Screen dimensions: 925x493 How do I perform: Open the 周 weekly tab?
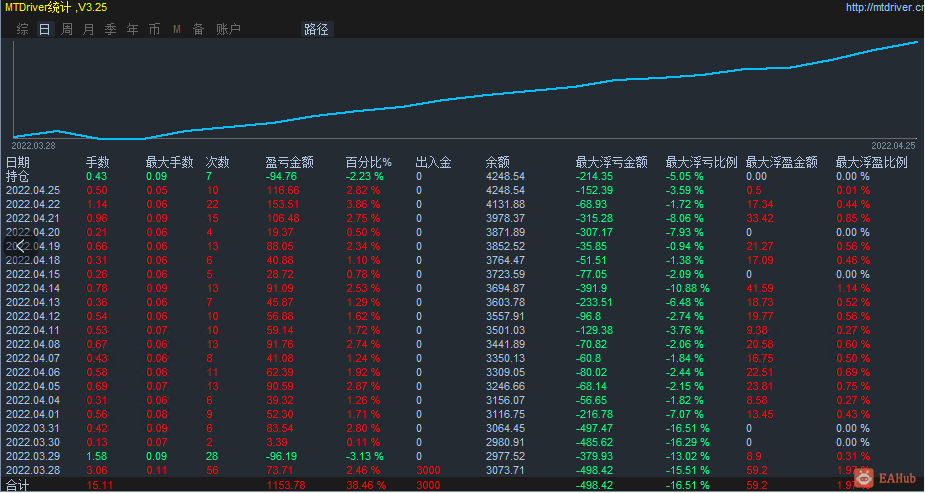coord(67,29)
